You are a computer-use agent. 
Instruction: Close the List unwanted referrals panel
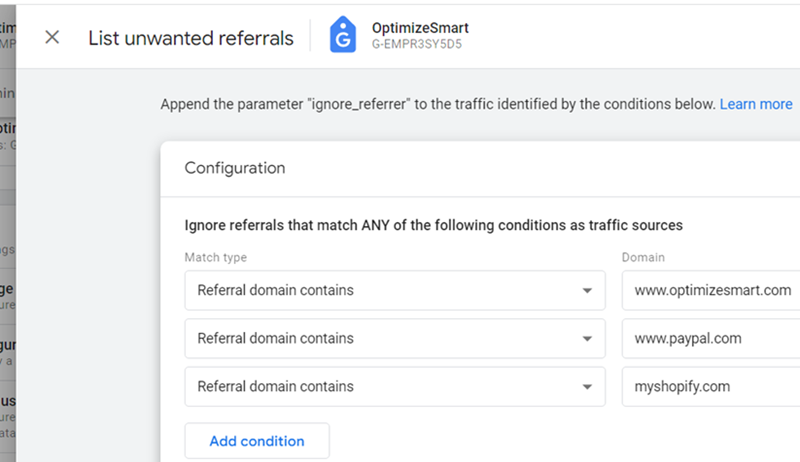click(52, 37)
